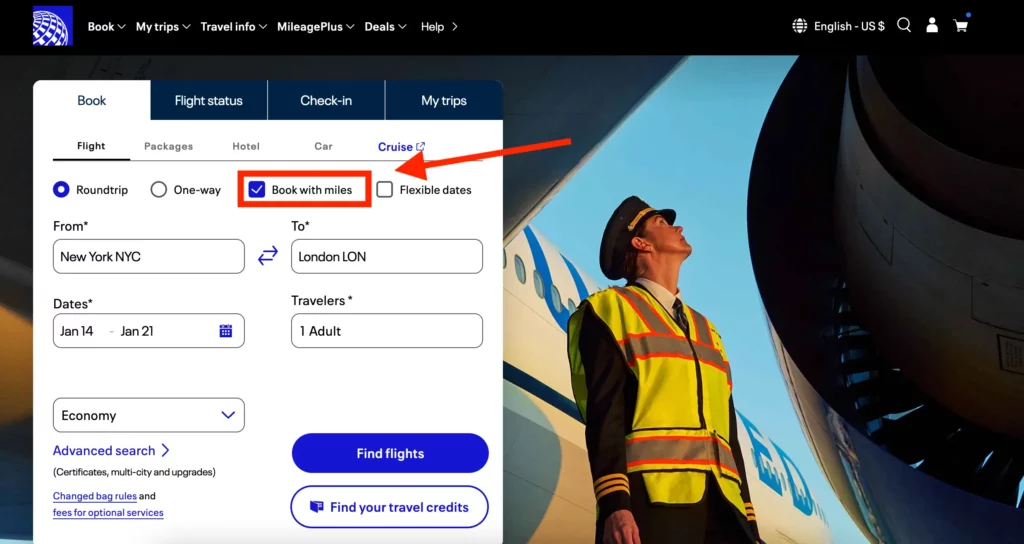Open the search magnifier icon
The width and height of the screenshot is (1024, 544).
tap(904, 26)
